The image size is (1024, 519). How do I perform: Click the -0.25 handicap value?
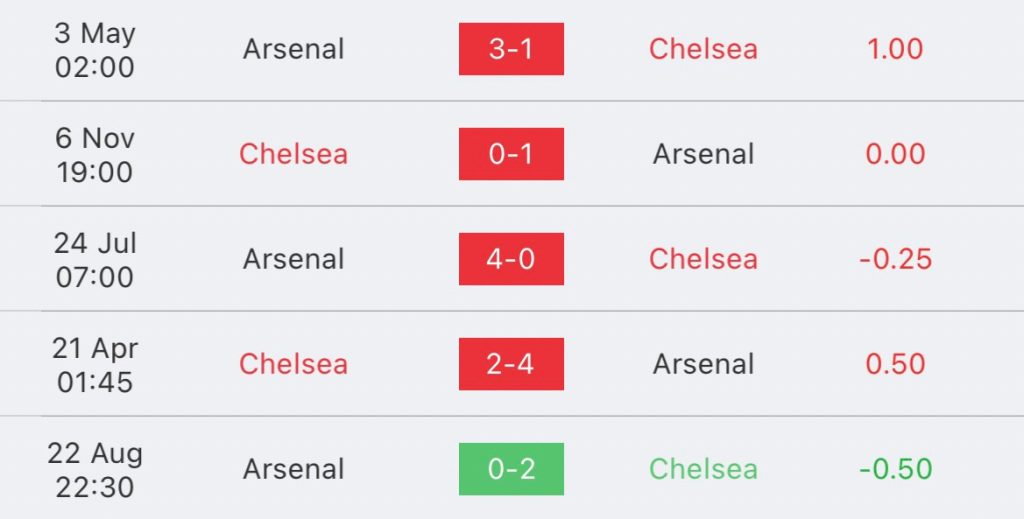(895, 259)
